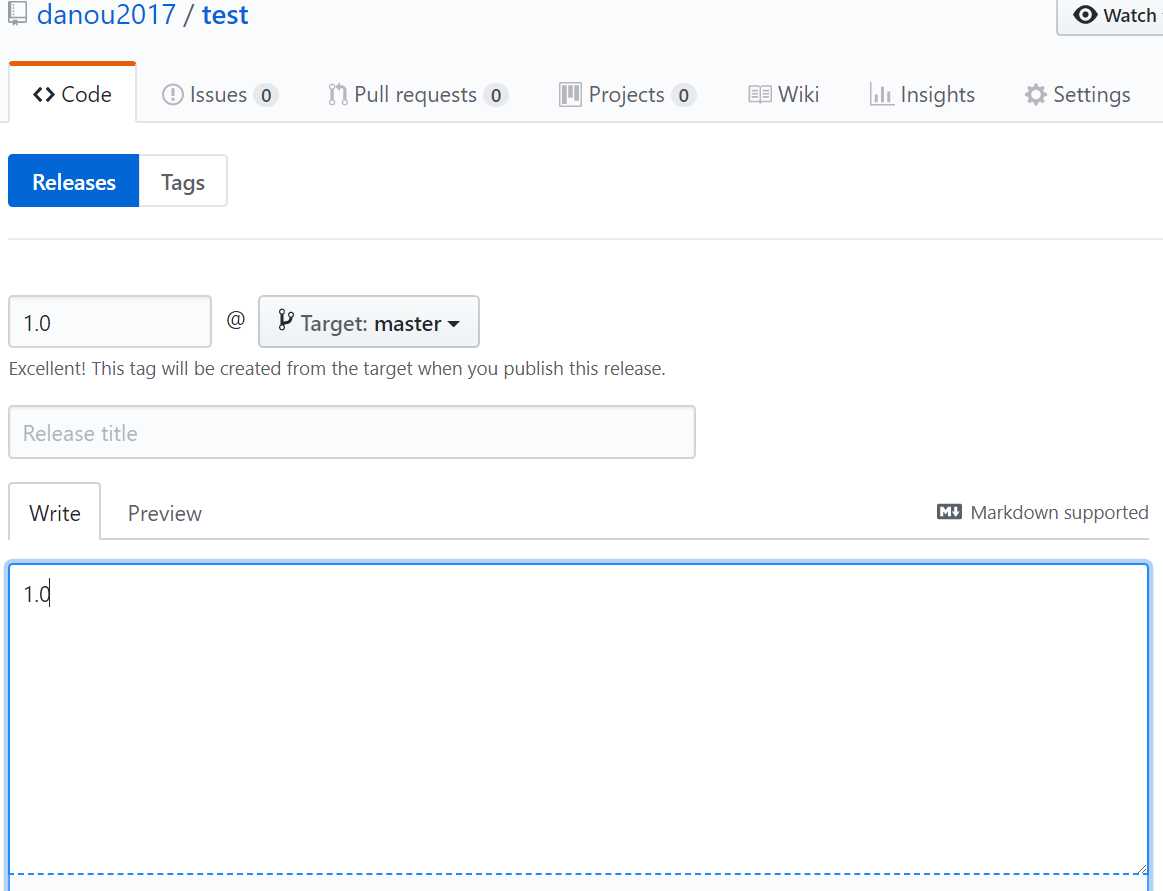This screenshot has width=1163, height=891.
Task: Focus the Release title input field
Action: (352, 432)
